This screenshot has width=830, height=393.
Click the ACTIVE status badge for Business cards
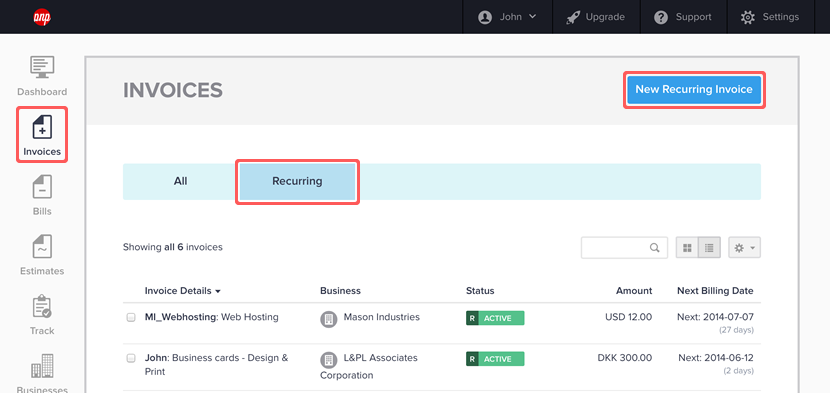(x=495, y=359)
